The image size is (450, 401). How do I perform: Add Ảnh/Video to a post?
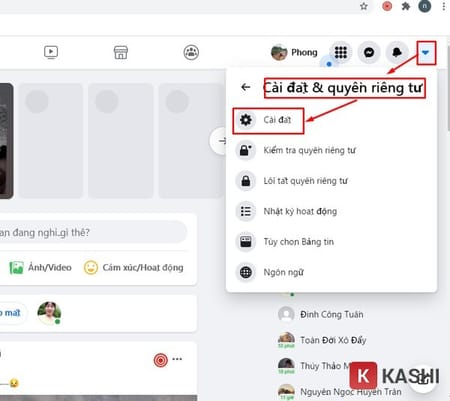coord(40,268)
